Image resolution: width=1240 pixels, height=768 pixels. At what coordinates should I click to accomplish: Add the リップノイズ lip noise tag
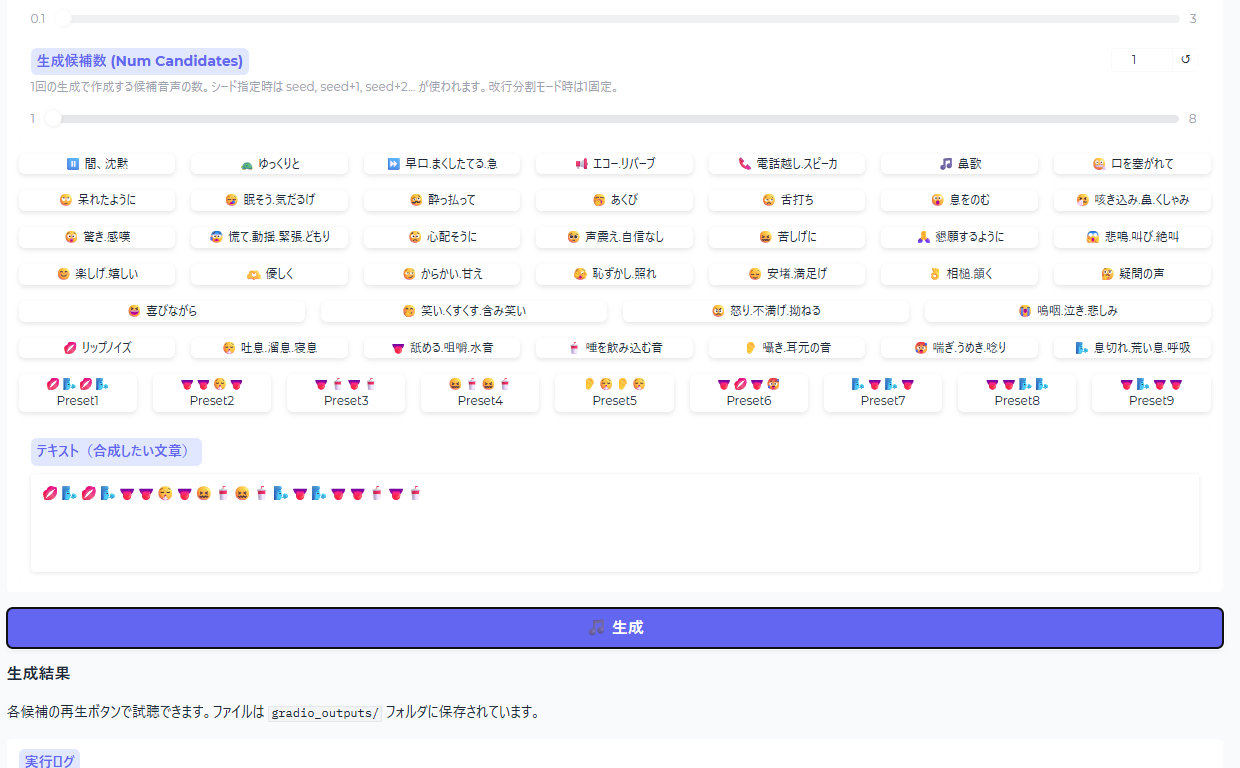[x=97, y=348]
